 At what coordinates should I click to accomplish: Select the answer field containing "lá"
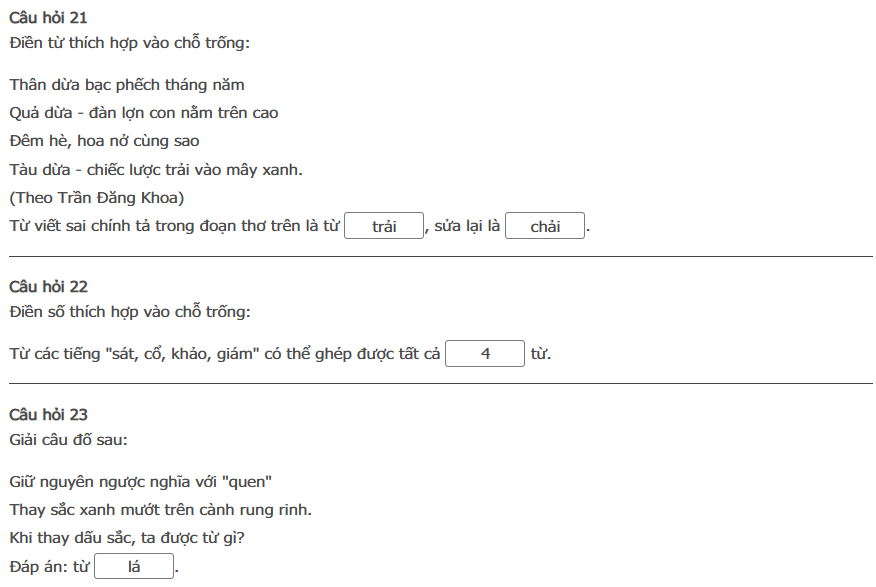point(134,567)
